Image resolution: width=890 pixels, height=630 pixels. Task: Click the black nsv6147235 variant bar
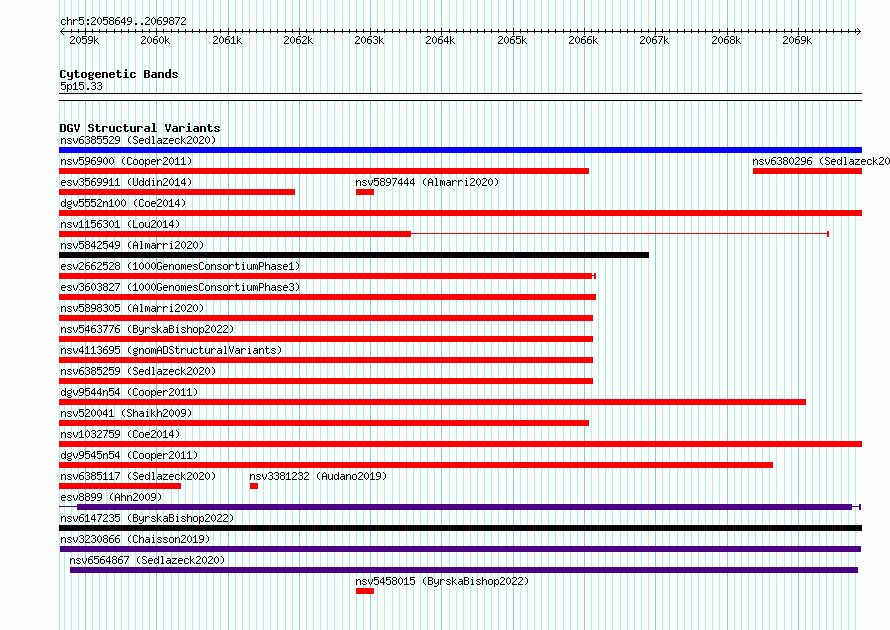click(460, 528)
